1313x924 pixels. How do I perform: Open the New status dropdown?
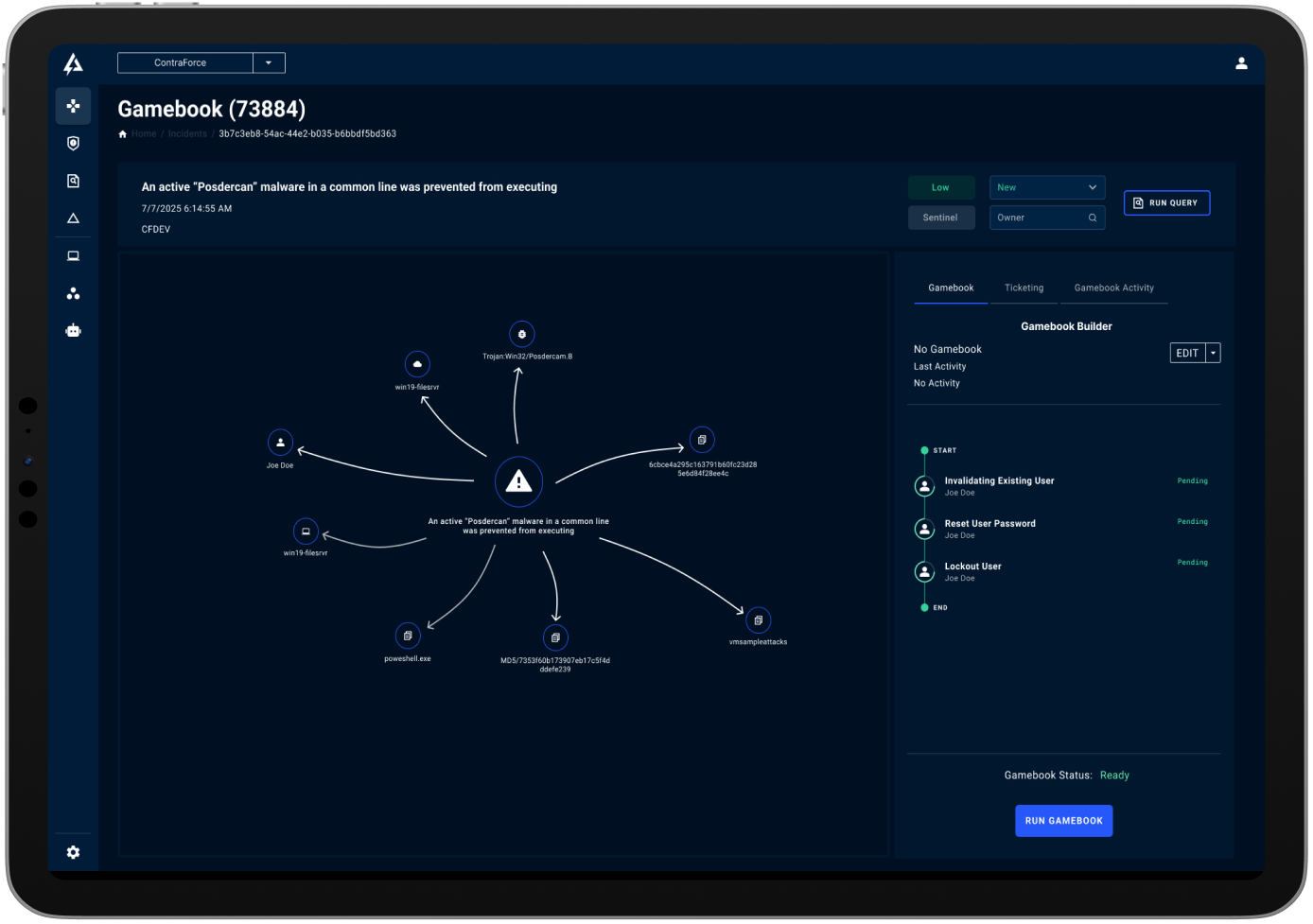tap(1046, 187)
